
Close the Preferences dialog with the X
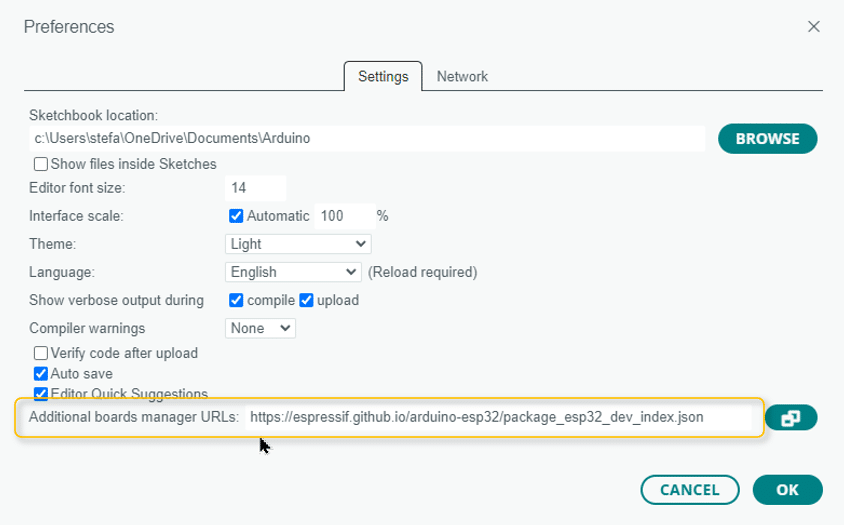(813, 26)
